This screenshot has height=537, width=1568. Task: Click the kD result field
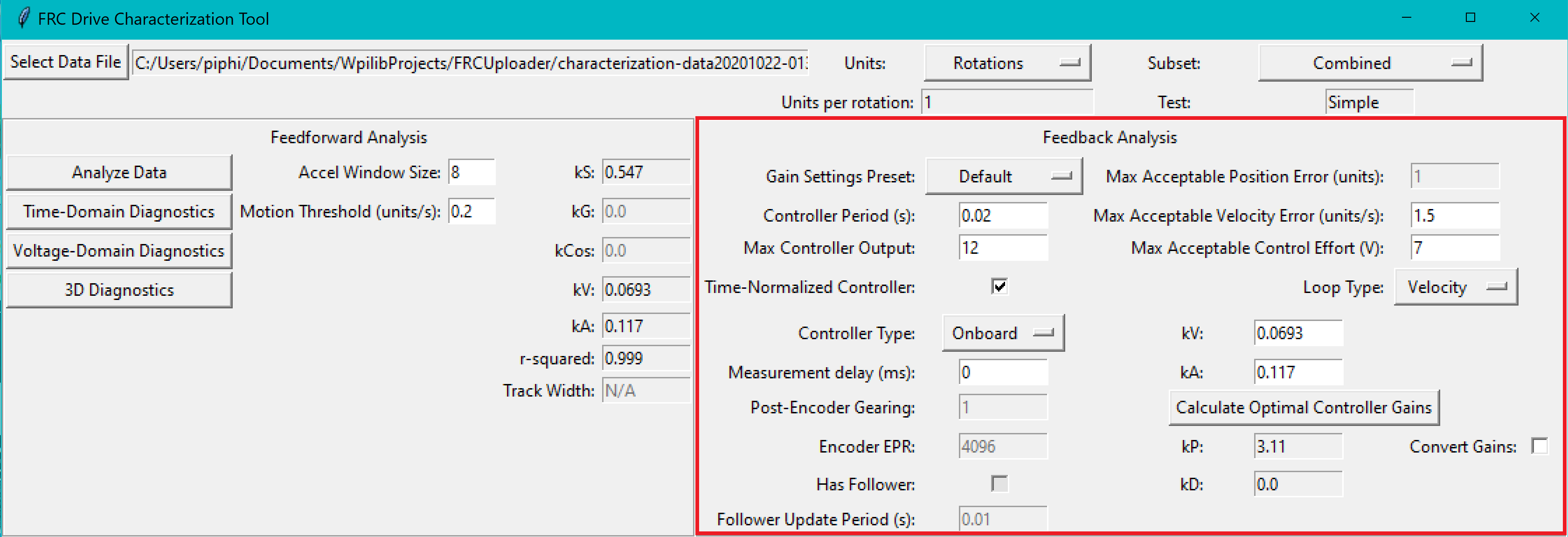coord(1298,484)
